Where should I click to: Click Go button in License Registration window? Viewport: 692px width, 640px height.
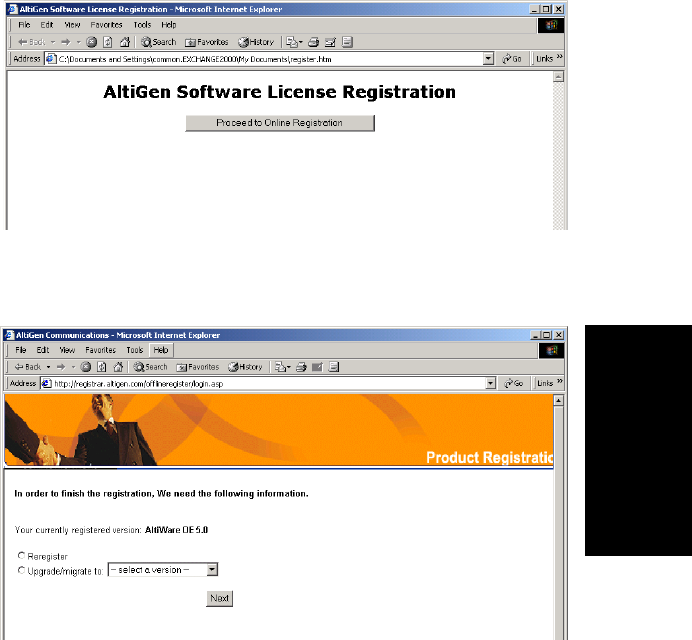[512, 59]
